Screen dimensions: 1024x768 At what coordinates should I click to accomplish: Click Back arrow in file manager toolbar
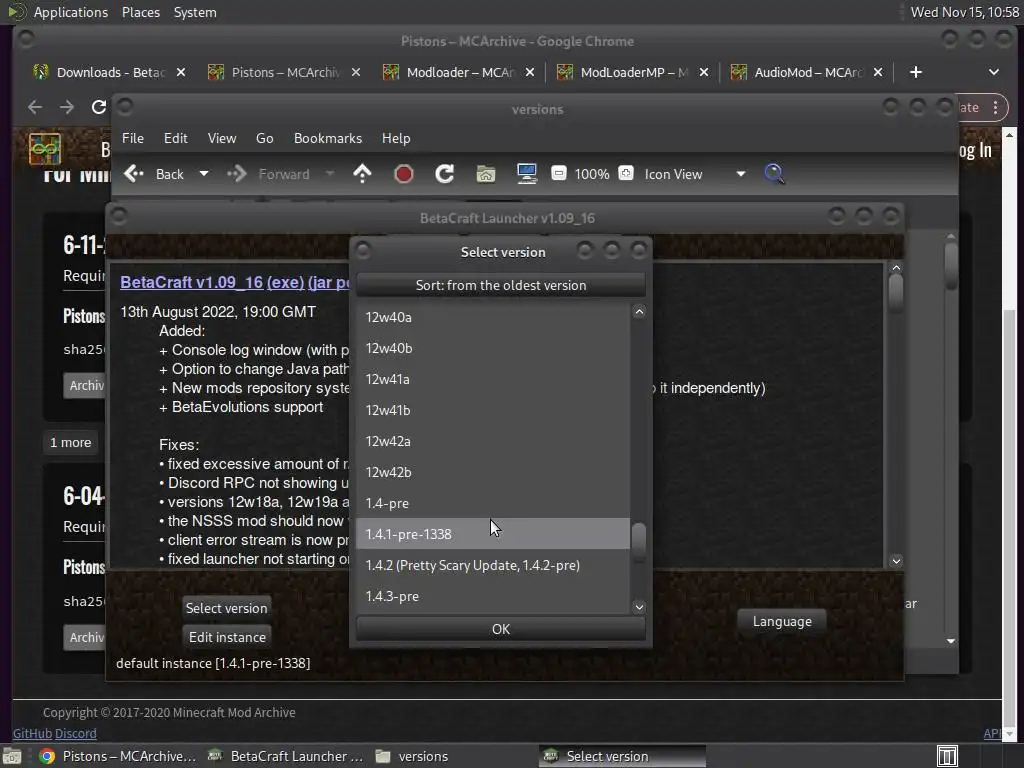click(x=134, y=174)
